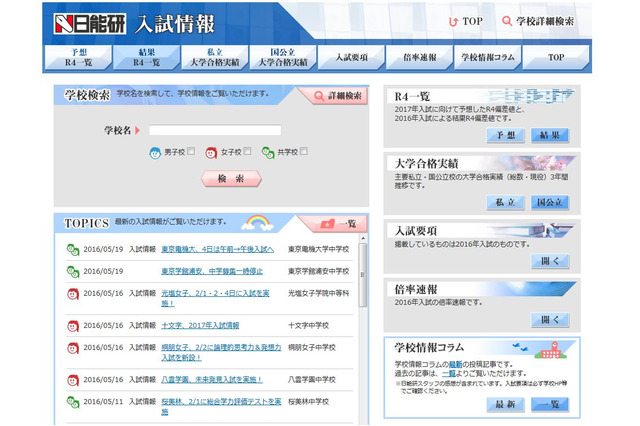This screenshot has width=640, height=426.
Task: Click 十文字中学校 school name text
Action: [x=308, y=326]
